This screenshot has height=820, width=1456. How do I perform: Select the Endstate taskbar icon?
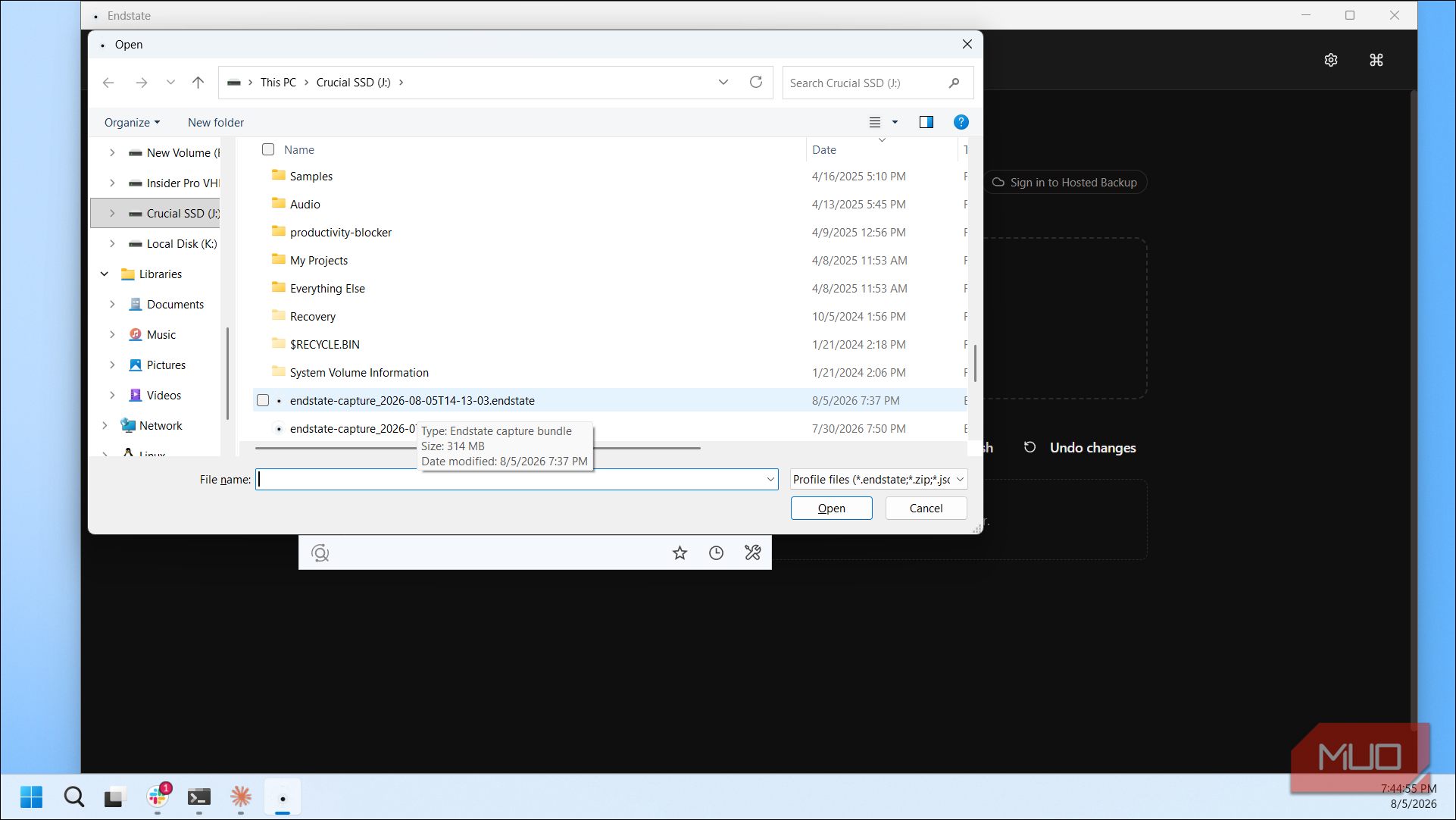pos(283,798)
